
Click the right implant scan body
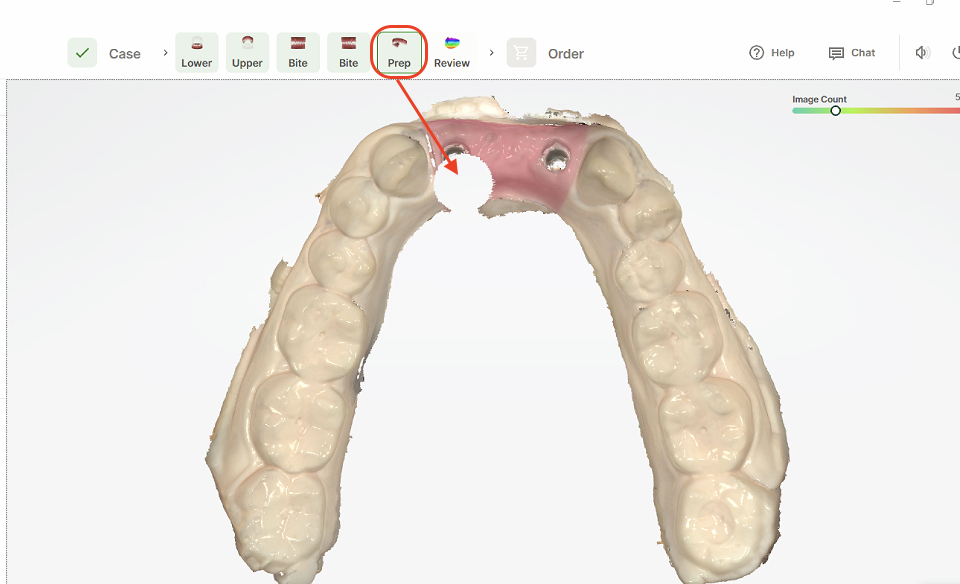[556, 156]
